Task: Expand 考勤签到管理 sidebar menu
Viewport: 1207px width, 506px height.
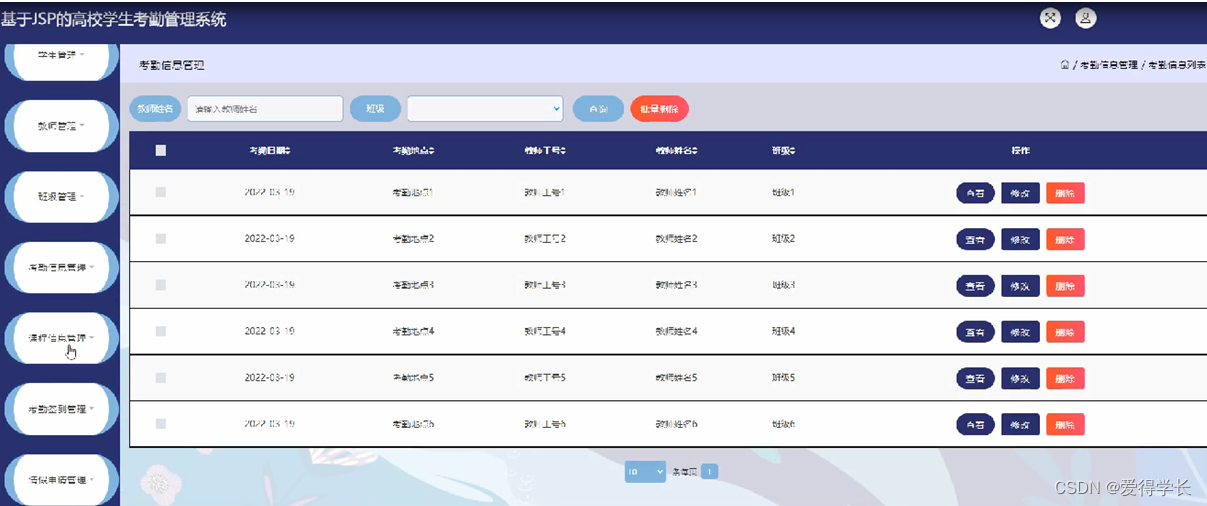Action: [x=61, y=409]
